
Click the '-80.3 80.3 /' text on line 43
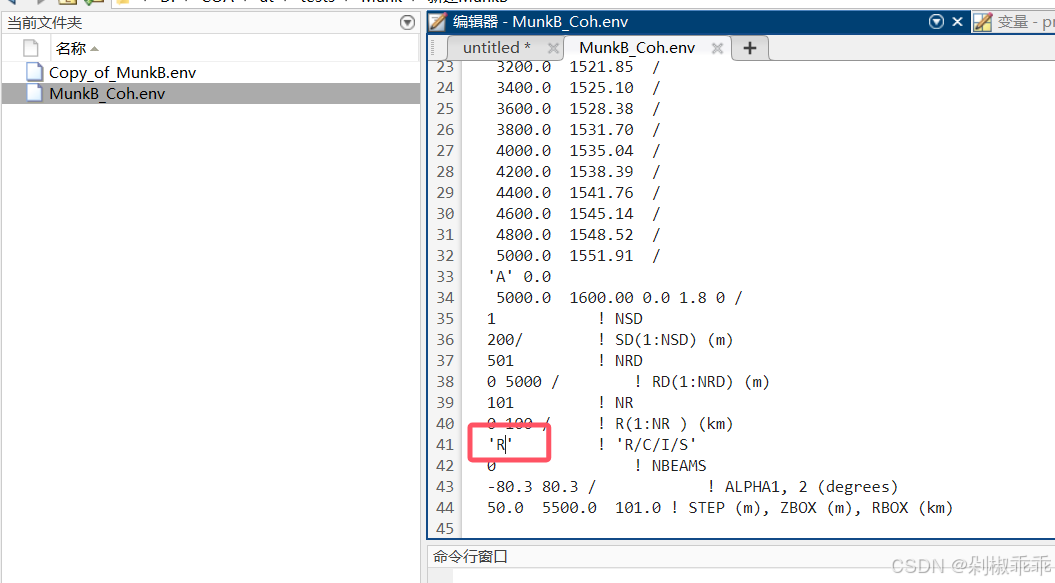click(542, 487)
